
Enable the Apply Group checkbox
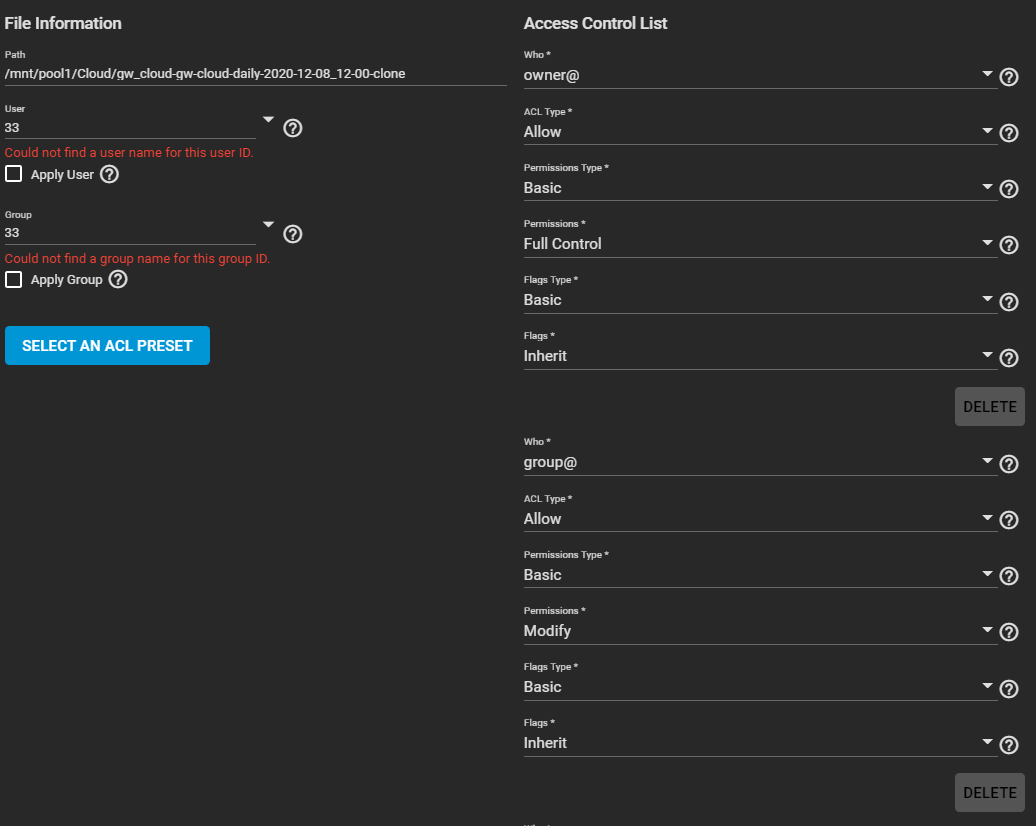point(13,280)
